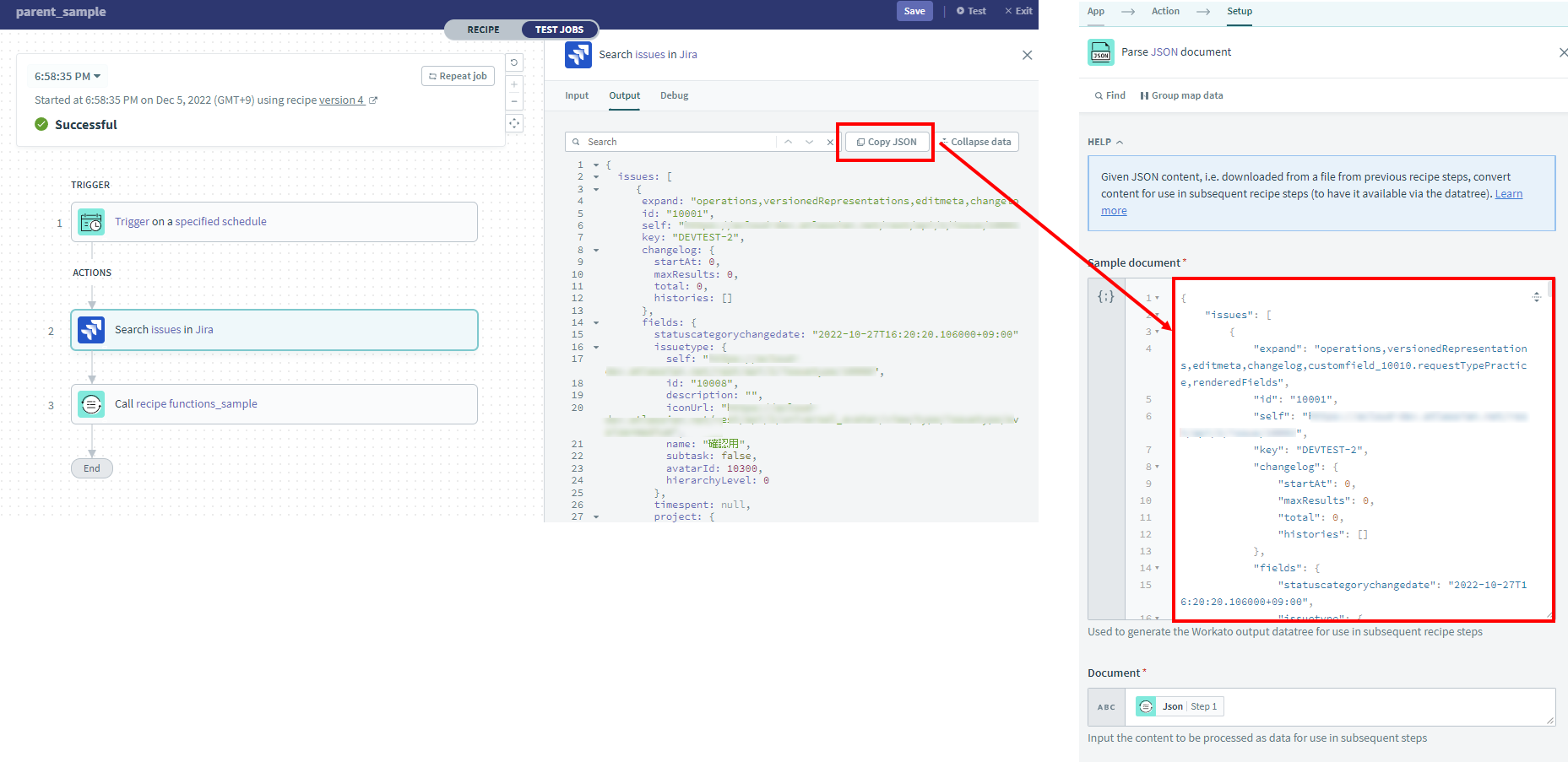This screenshot has width=1568, height=762.
Task: Click the expand-height icon in the Sample document editor
Action: point(1537,296)
